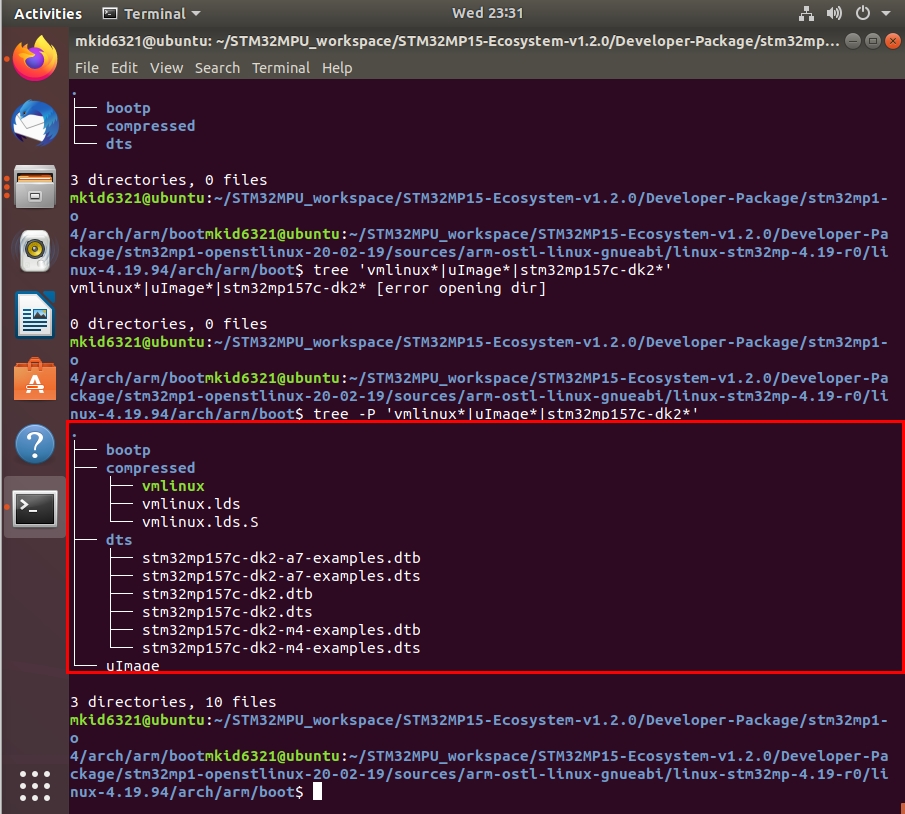
Task: Click stm32mp157c-dk2-m4-examples.dtb entry
Action: pyautogui.click(x=281, y=630)
